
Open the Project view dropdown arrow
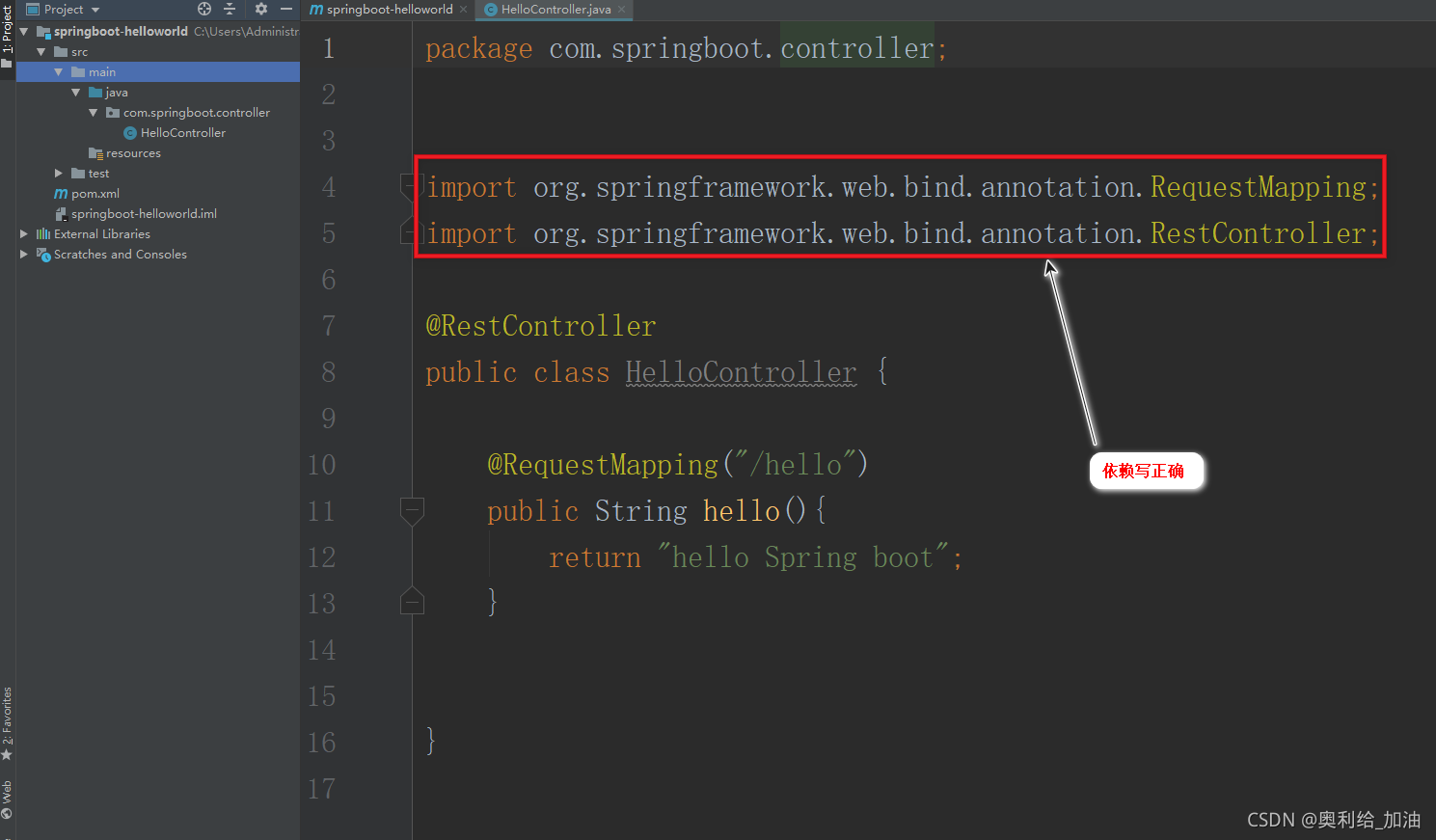click(95, 10)
